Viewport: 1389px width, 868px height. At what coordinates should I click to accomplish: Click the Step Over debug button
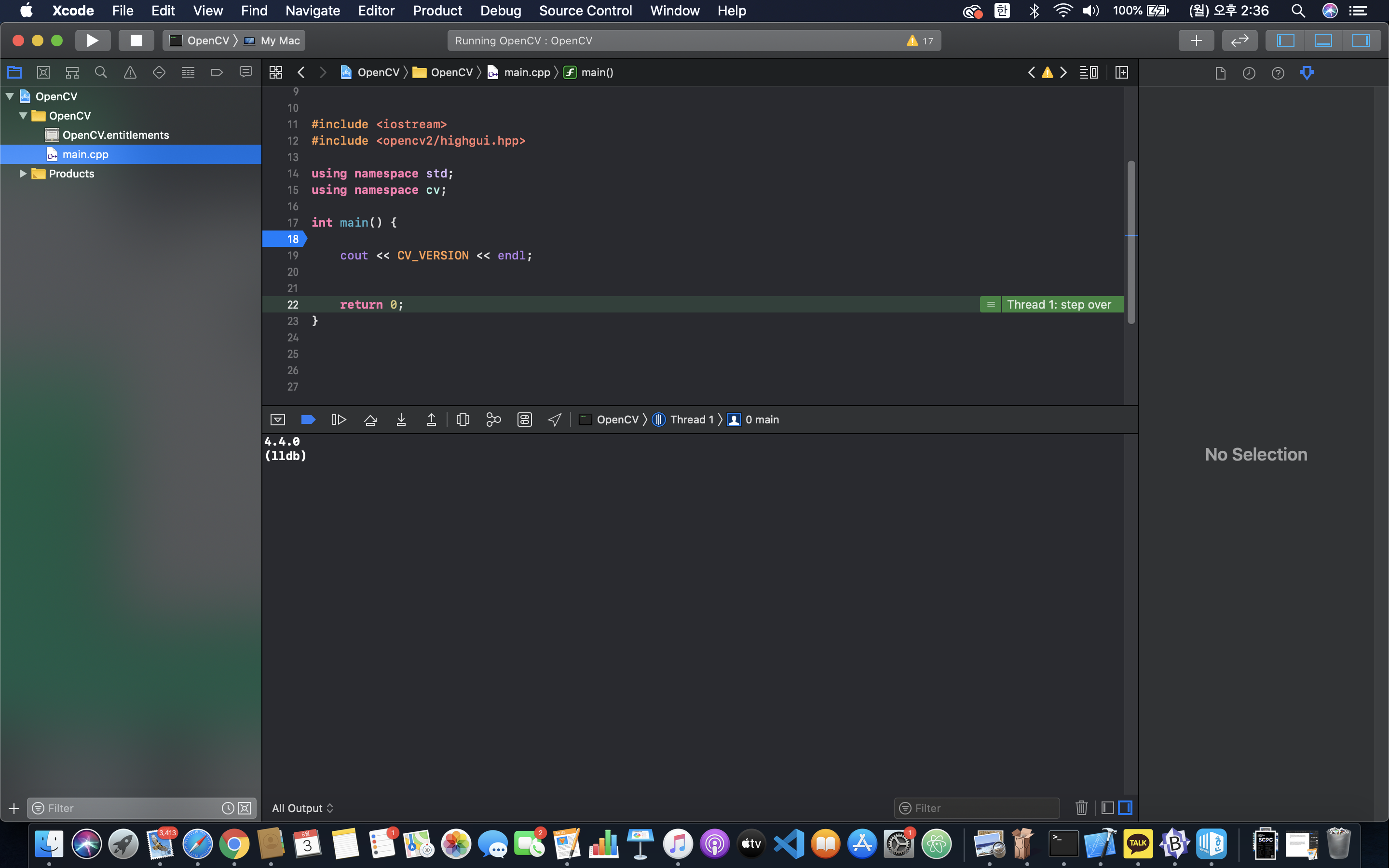tap(370, 420)
